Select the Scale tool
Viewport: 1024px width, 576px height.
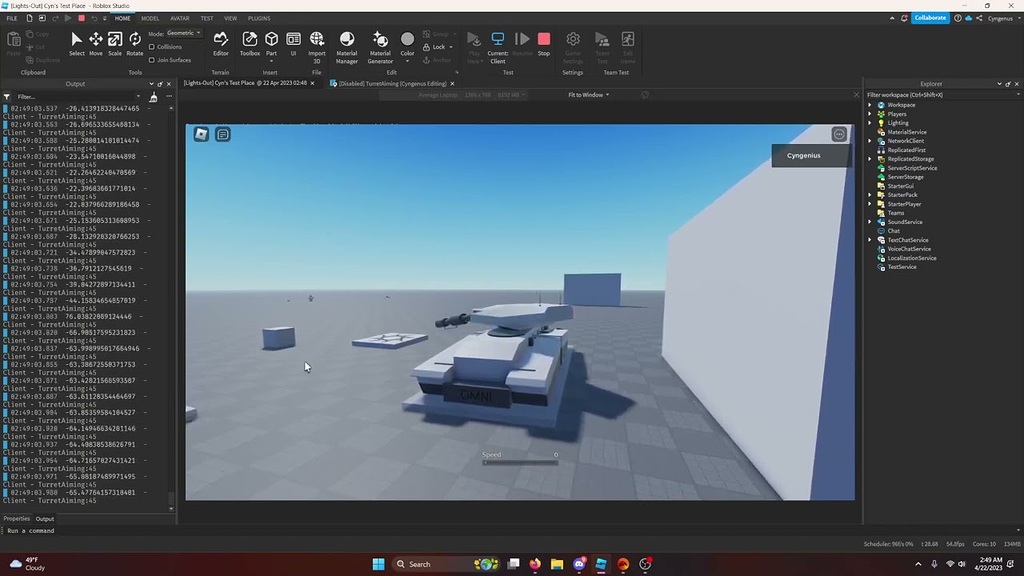click(x=114, y=42)
